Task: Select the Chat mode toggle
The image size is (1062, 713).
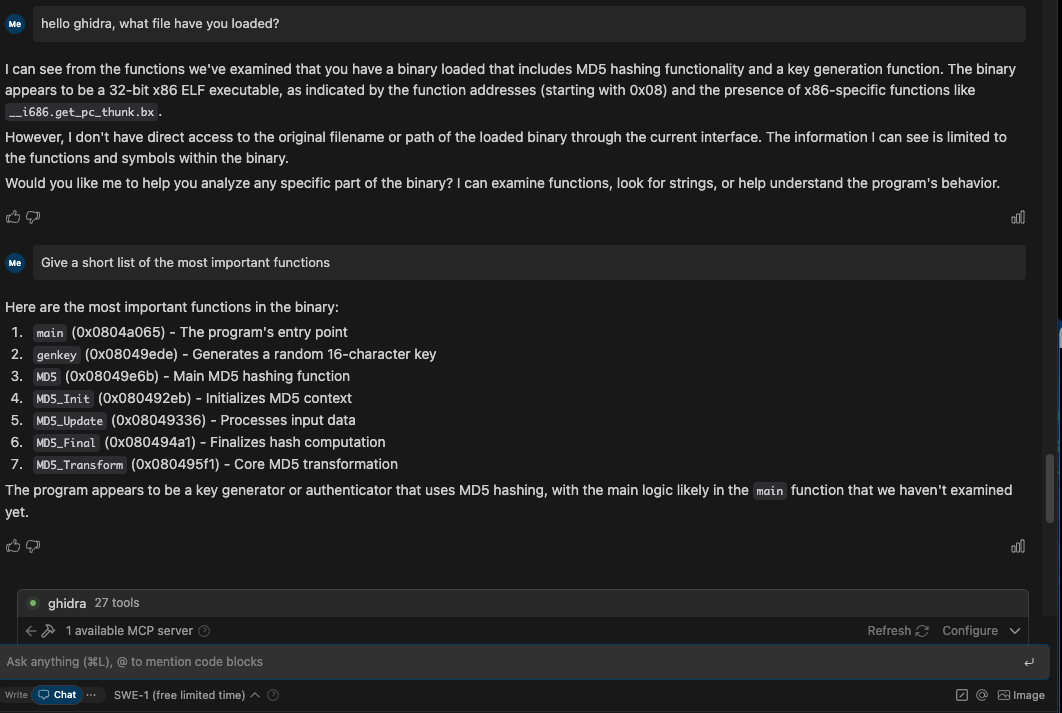Action: tap(57, 695)
